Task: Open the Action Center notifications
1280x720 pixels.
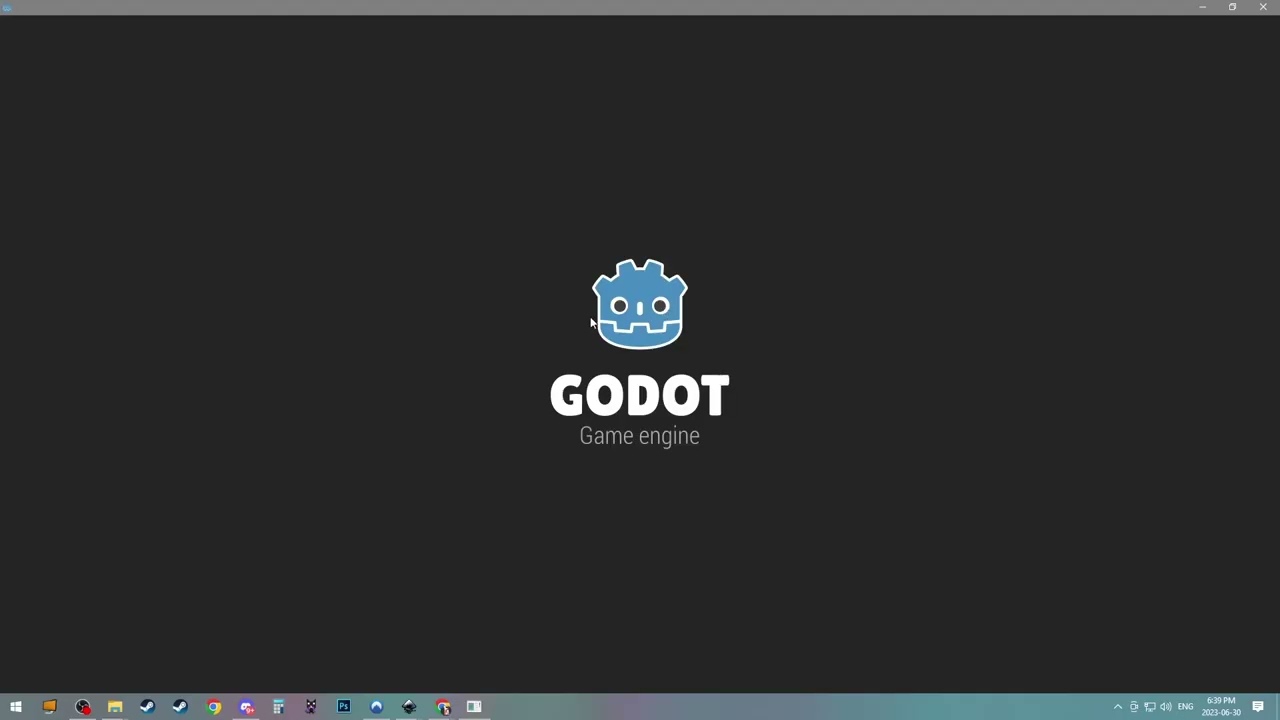Action: (x=1258, y=707)
